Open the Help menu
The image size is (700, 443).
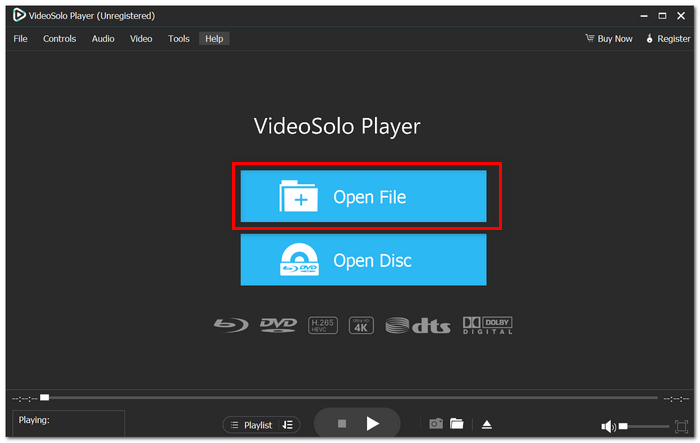pyautogui.click(x=214, y=39)
